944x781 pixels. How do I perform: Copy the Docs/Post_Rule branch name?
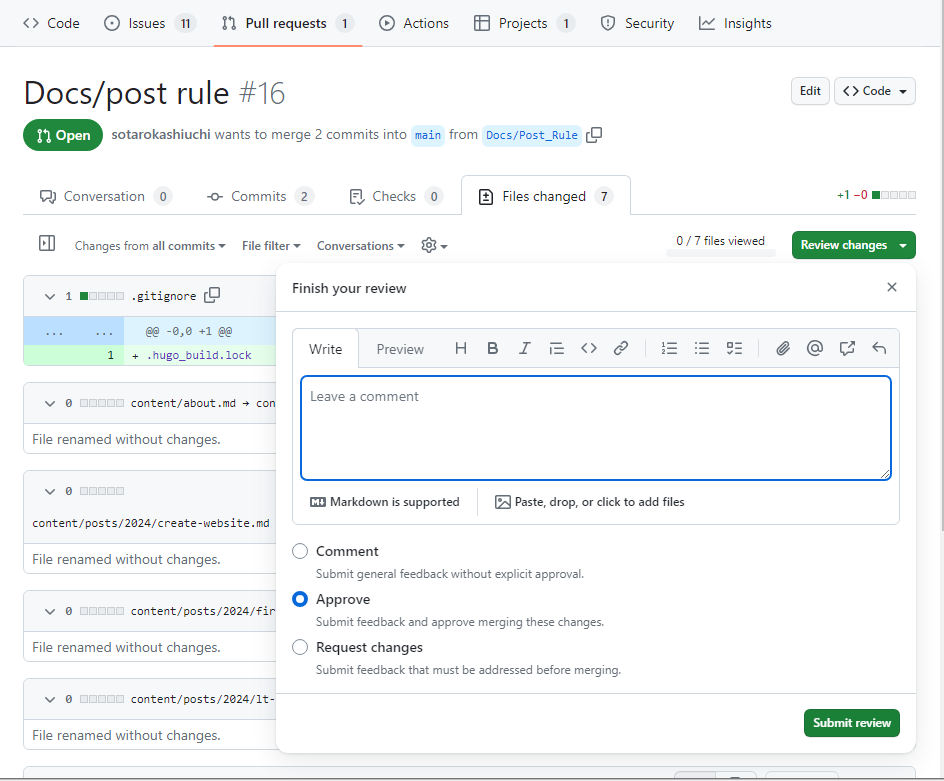coord(594,135)
